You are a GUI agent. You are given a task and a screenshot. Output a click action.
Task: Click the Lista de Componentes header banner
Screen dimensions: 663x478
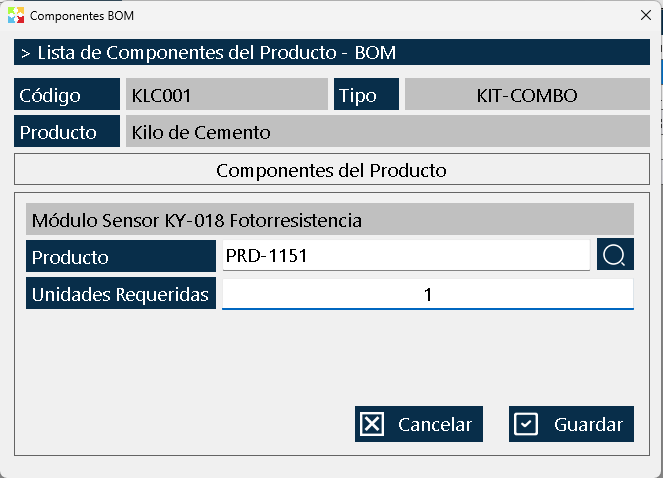pos(332,52)
